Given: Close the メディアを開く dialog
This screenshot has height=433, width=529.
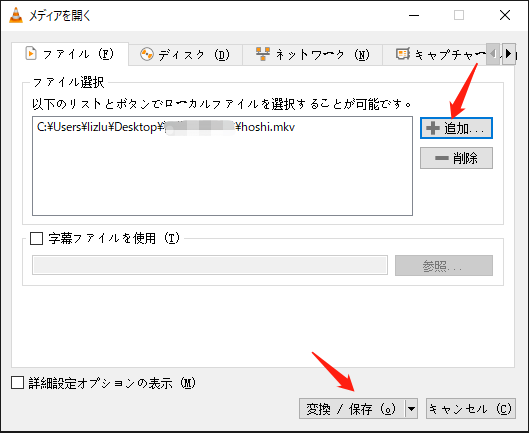Looking at the screenshot, I should [x=505, y=15].
